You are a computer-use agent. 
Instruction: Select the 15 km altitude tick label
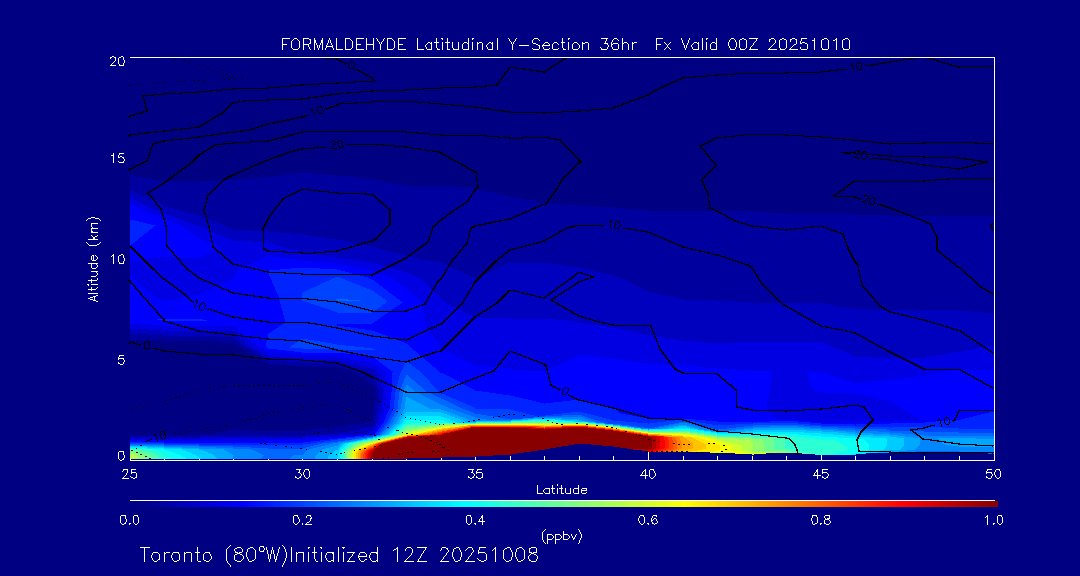116,159
